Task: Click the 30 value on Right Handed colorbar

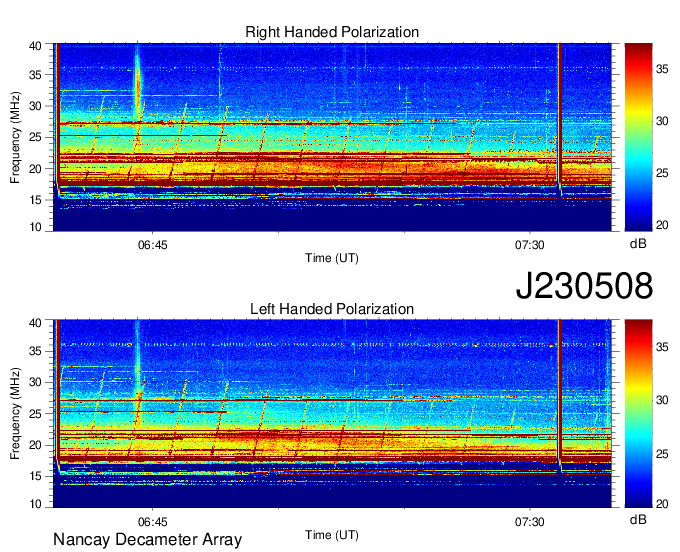Action: [662, 121]
